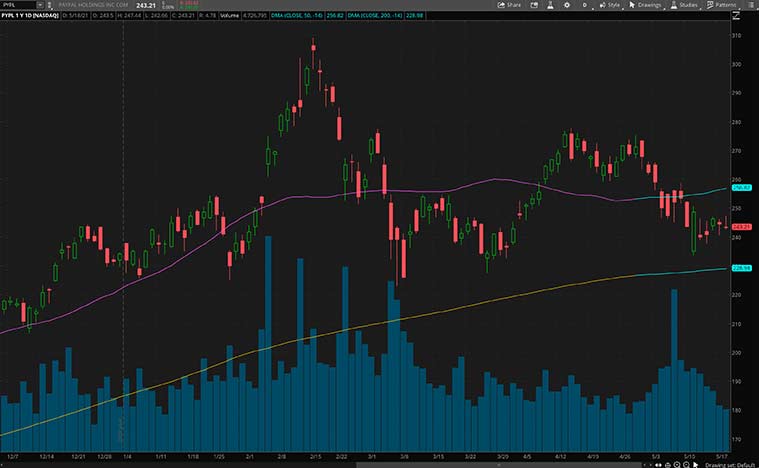The height and width of the screenshot is (468, 759).
Task: Open the Drawings menu
Action: pyautogui.click(x=646, y=5)
